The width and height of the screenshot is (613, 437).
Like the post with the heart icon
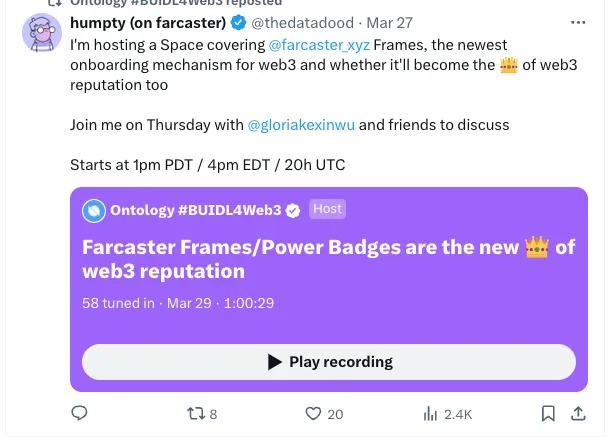pyautogui.click(x=314, y=413)
